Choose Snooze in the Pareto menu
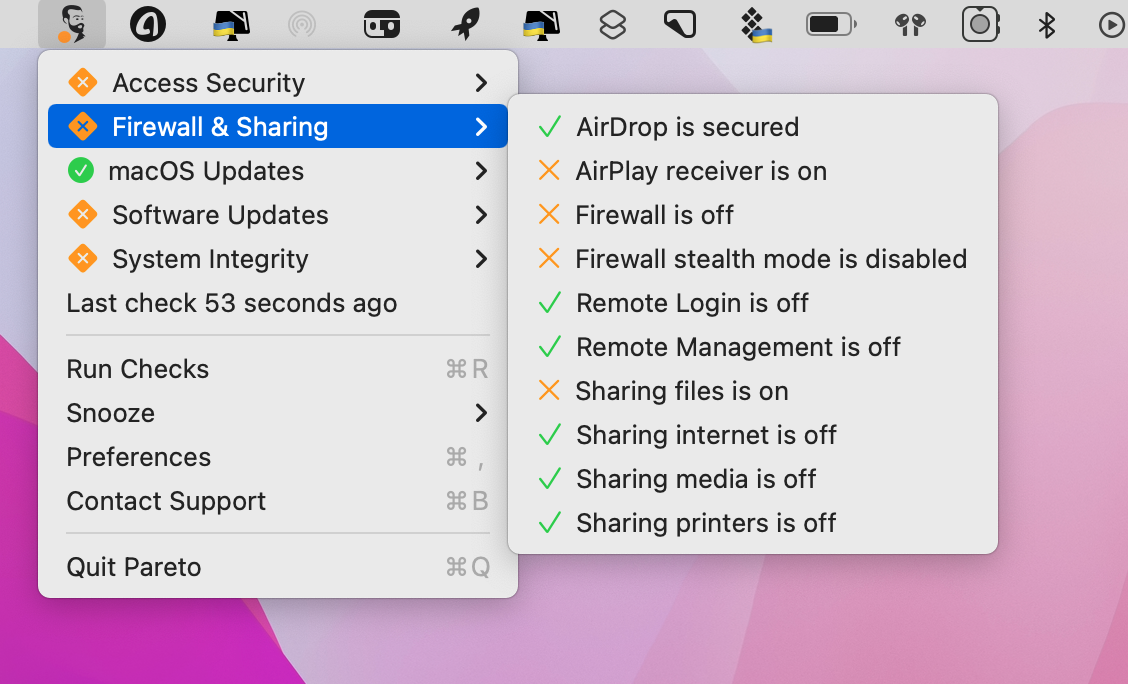The image size is (1128, 684). (x=278, y=413)
